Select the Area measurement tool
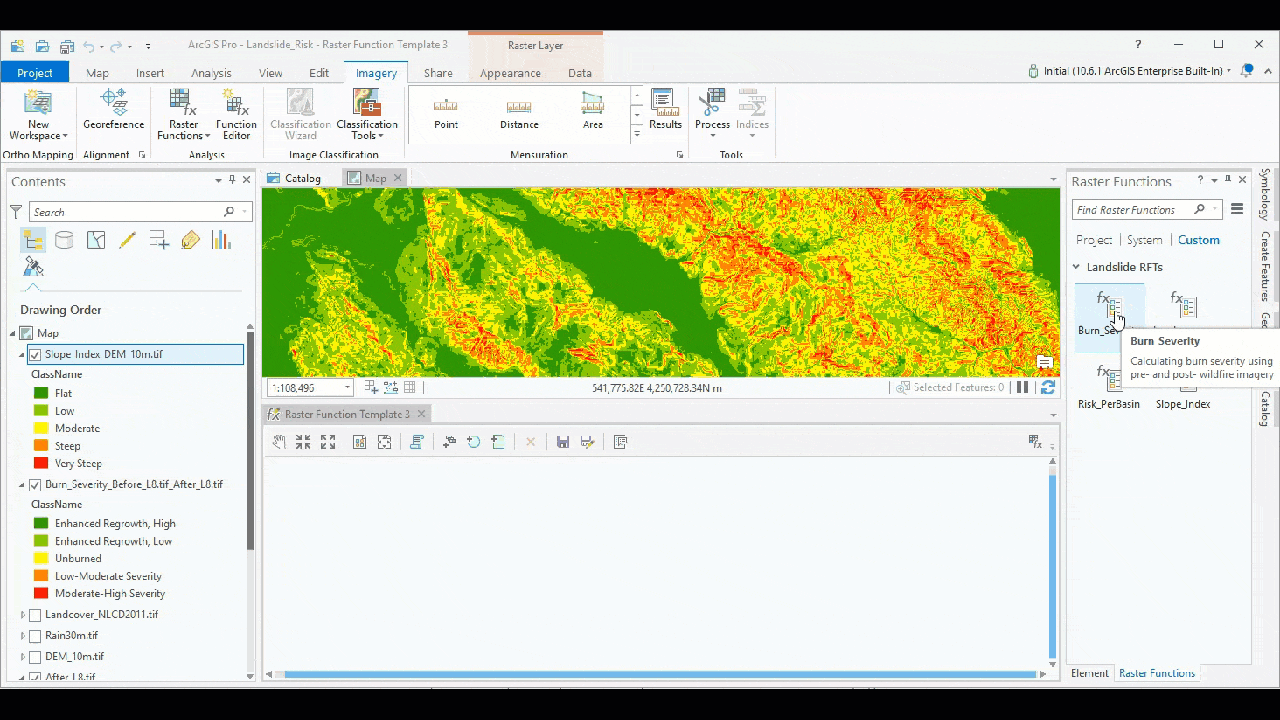 592,110
